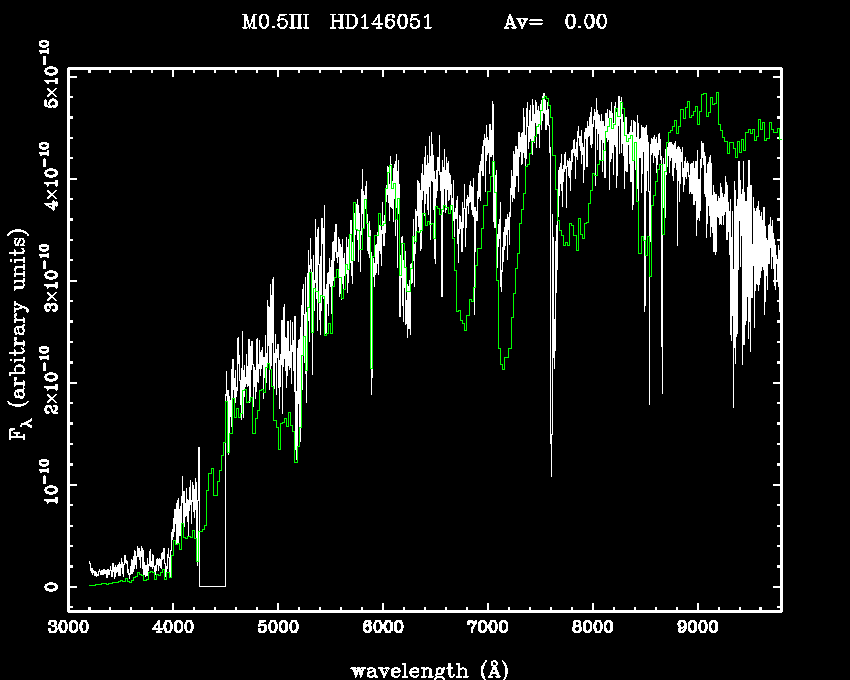Click the 4000 x-axis tick label
Image resolution: width=850 pixels, height=680 pixels.
172,628
